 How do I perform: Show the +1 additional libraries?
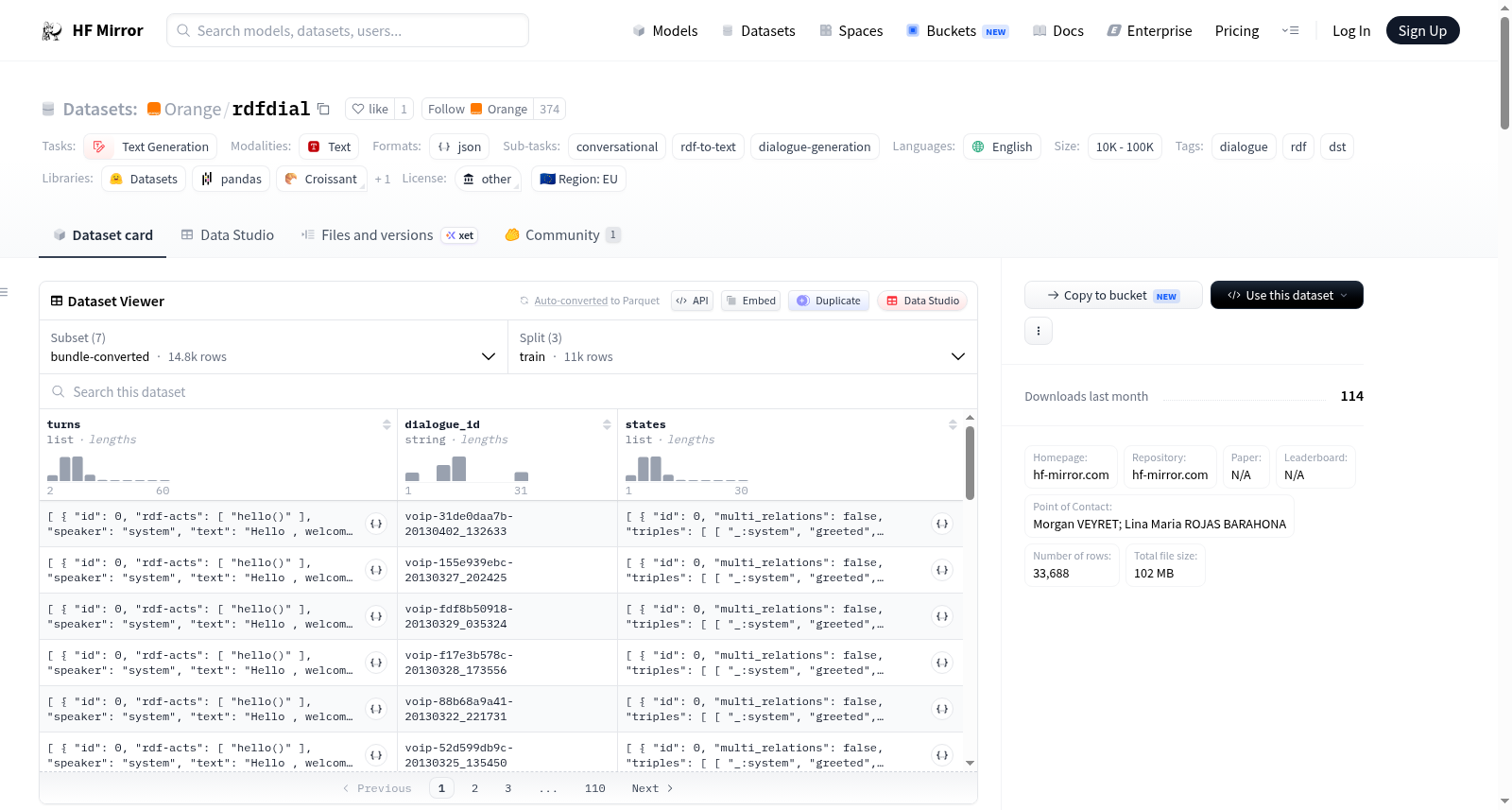click(x=382, y=180)
